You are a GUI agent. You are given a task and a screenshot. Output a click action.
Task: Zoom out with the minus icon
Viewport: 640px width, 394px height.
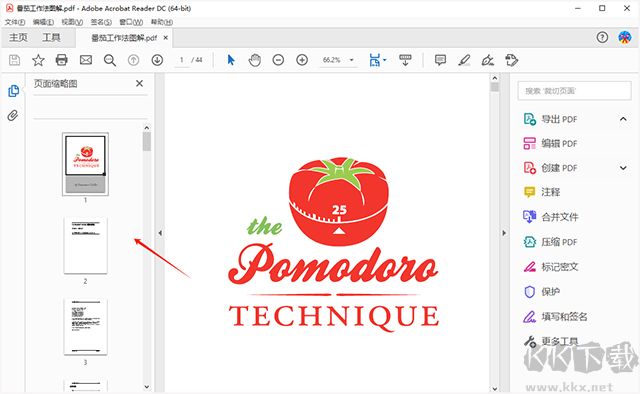click(278, 60)
